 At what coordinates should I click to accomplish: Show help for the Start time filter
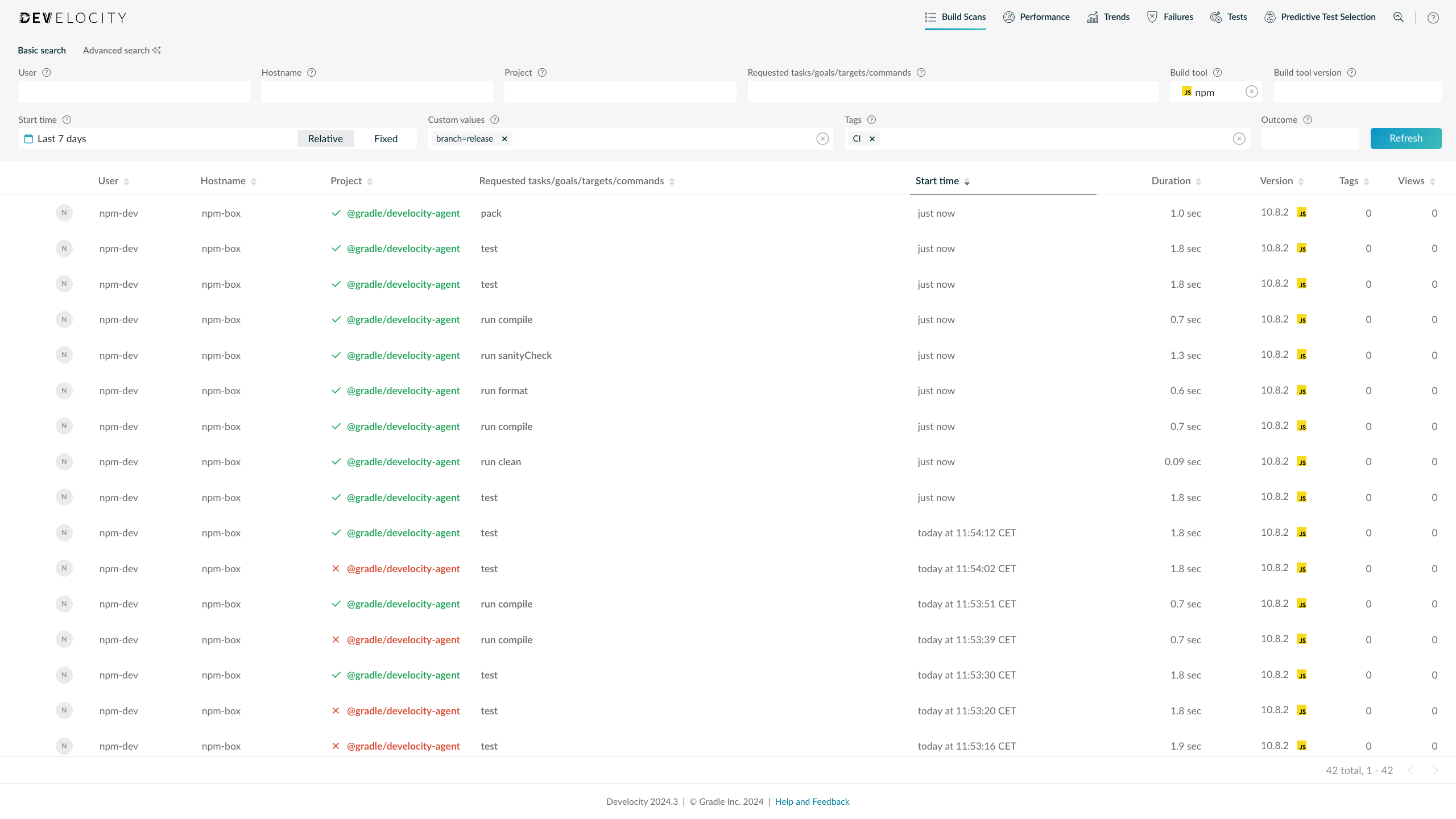(x=67, y=119)
